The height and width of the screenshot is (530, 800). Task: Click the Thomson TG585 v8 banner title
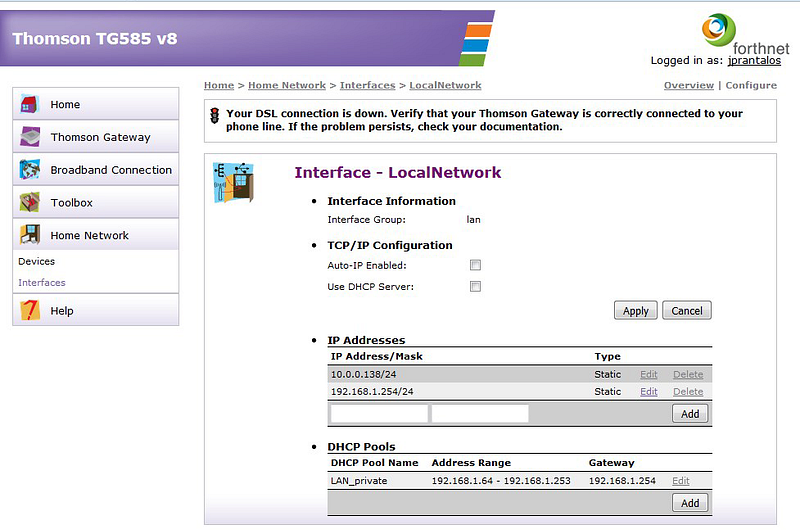point(95,38)
